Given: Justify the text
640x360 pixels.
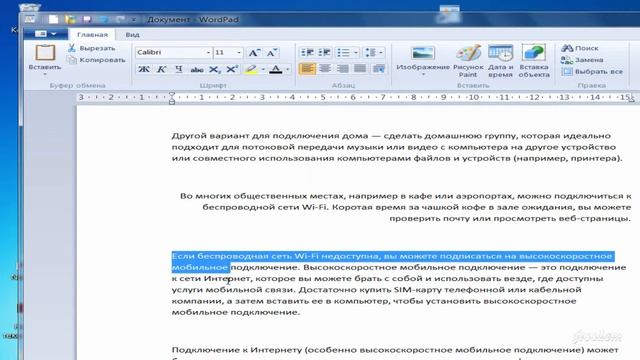Looking at the screenshot, I should click(x=360, y=69).
